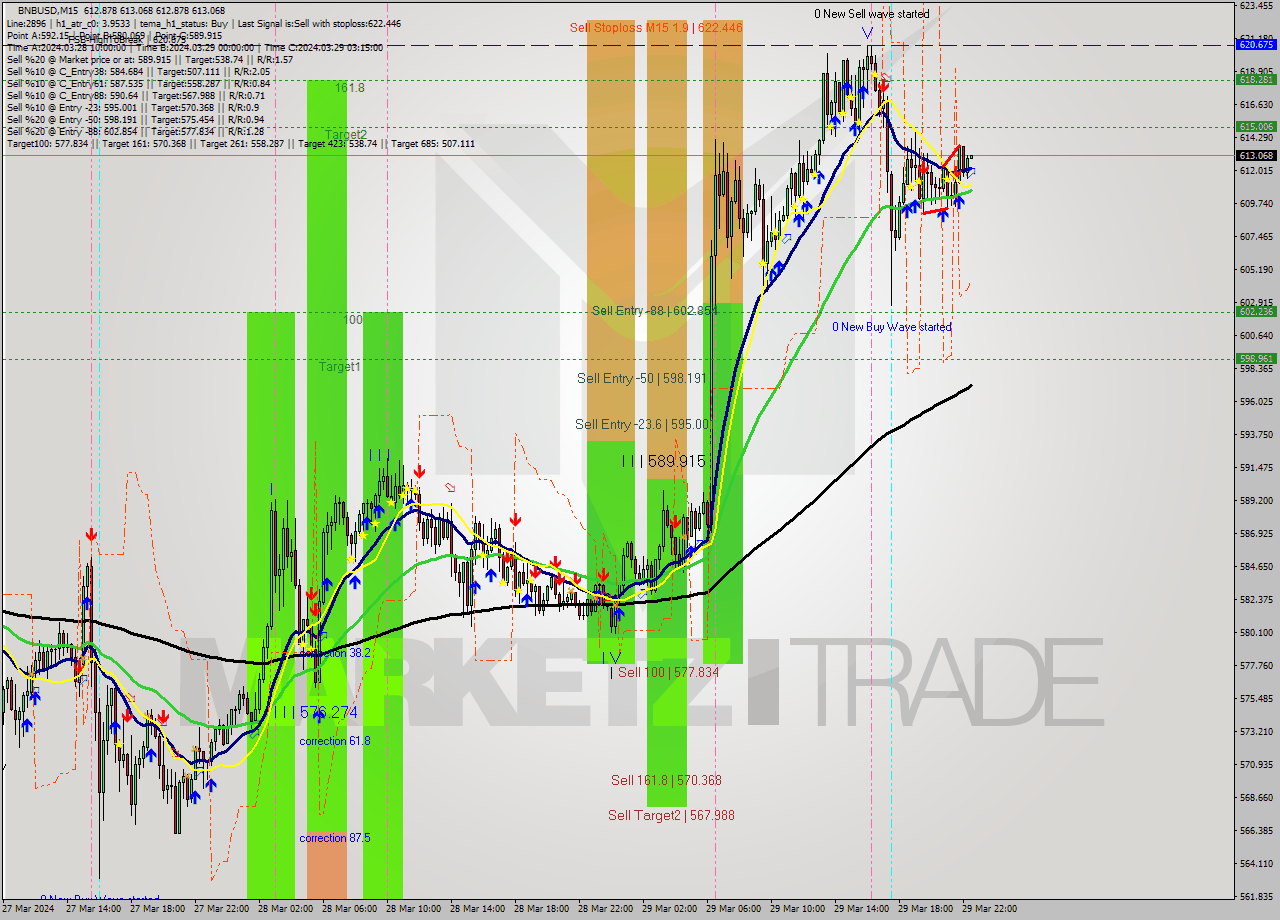1280x920 pixels.
Task: Click the '27 Mar 22:00' time axis label
Action: pos(222,909)
